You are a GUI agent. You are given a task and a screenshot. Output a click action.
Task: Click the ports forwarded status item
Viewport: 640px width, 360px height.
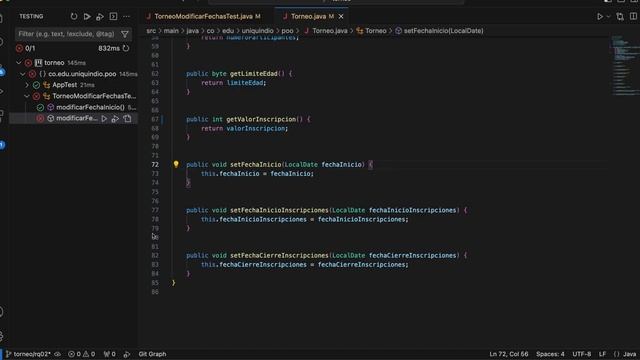109,354
